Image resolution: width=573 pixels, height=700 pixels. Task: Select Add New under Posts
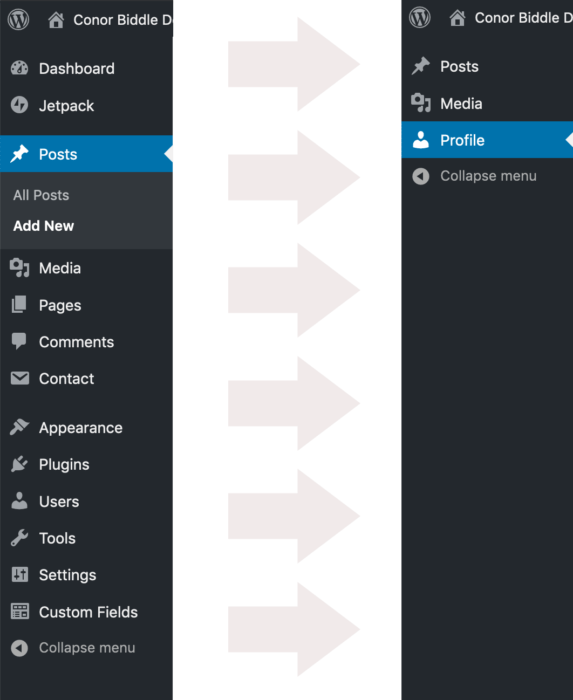click(43, 226)
